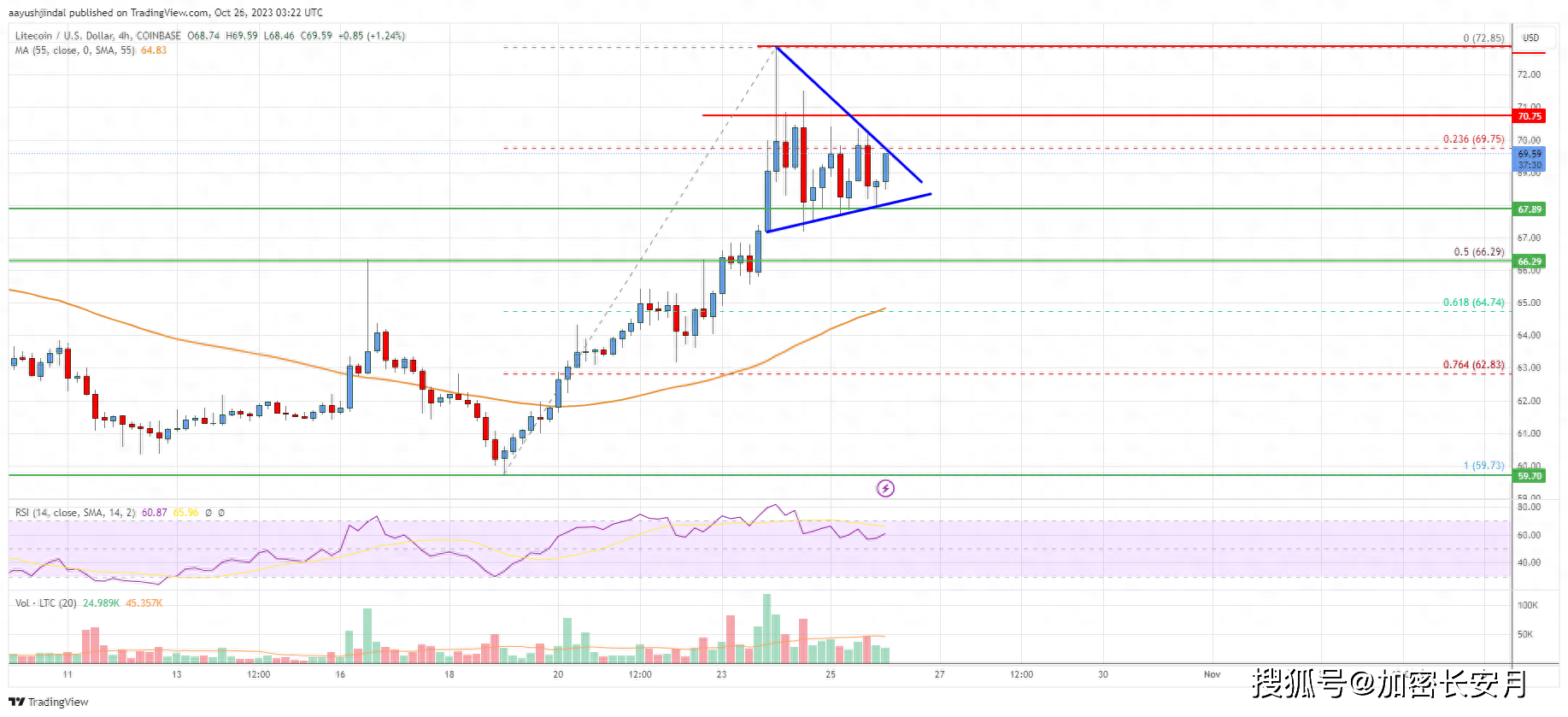Click the green 59.70 price label

1529,476
